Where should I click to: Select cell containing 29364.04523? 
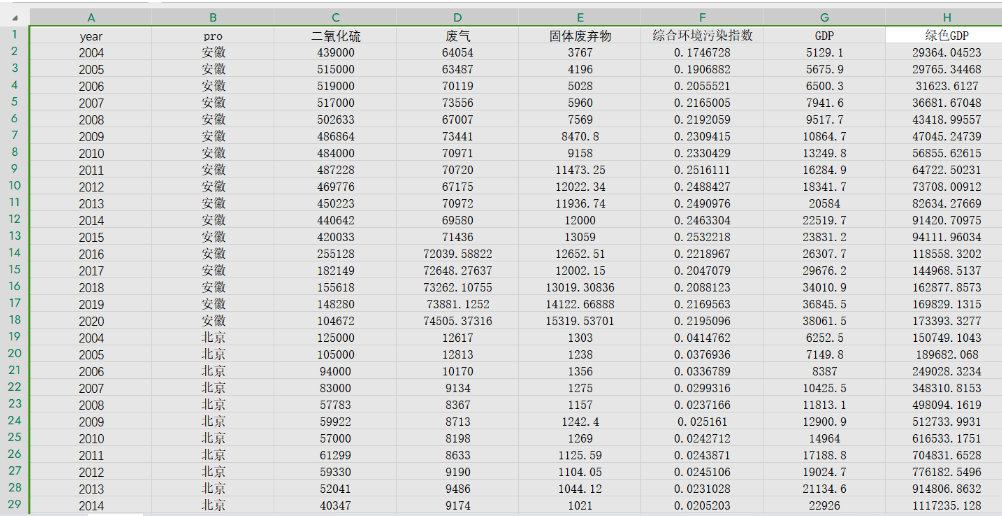944,52
